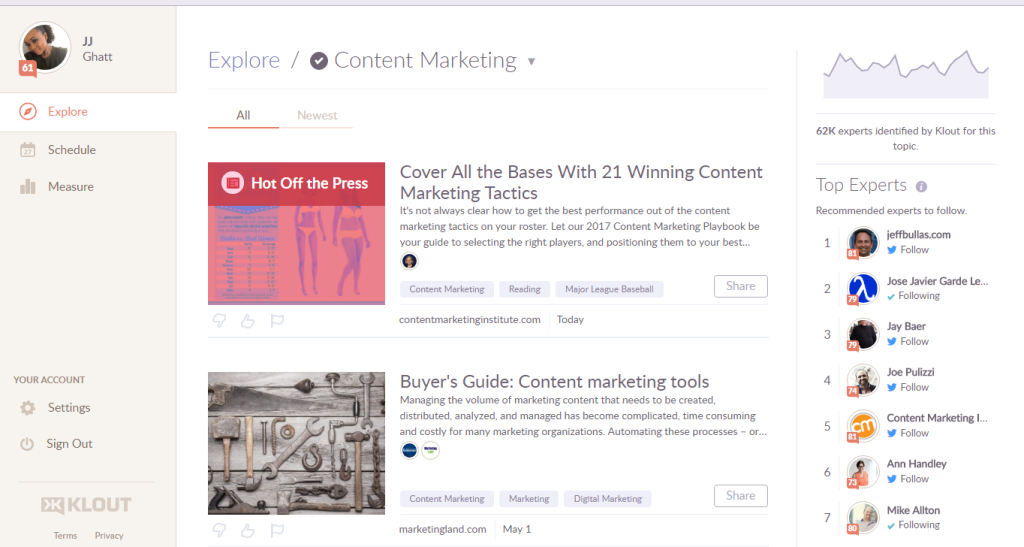The height and width of the screenshot is (547, 1024).
Task: Click the Explore compass icon
Action: [27, 112]
